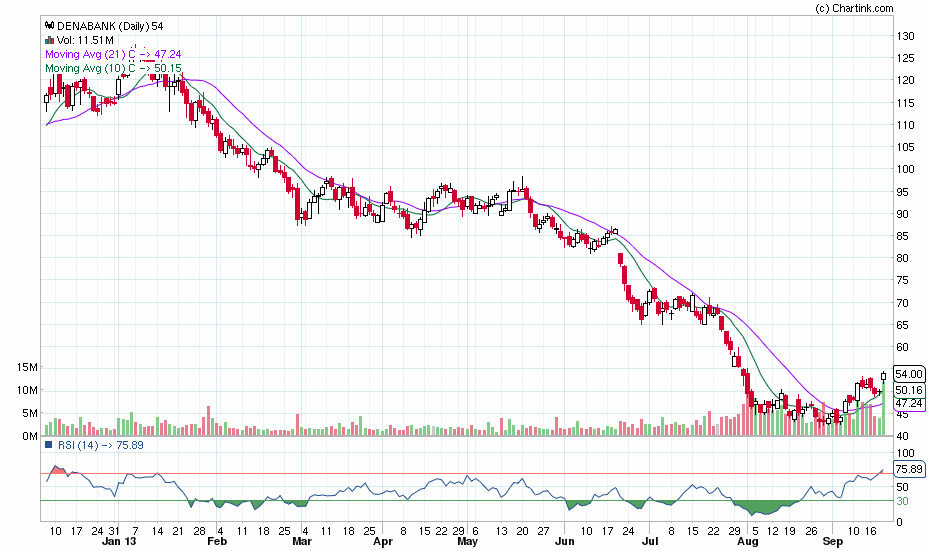
Task: Click the 6 date label near May
Action: point(476,531)
